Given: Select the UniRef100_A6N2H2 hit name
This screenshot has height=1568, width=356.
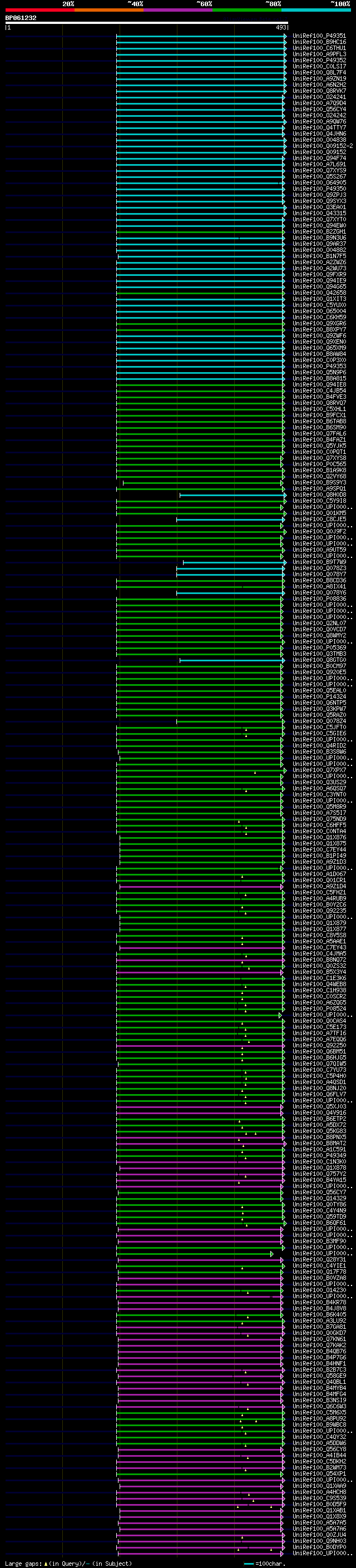Looking at the screenshot, I should click(x=319, y=85).
